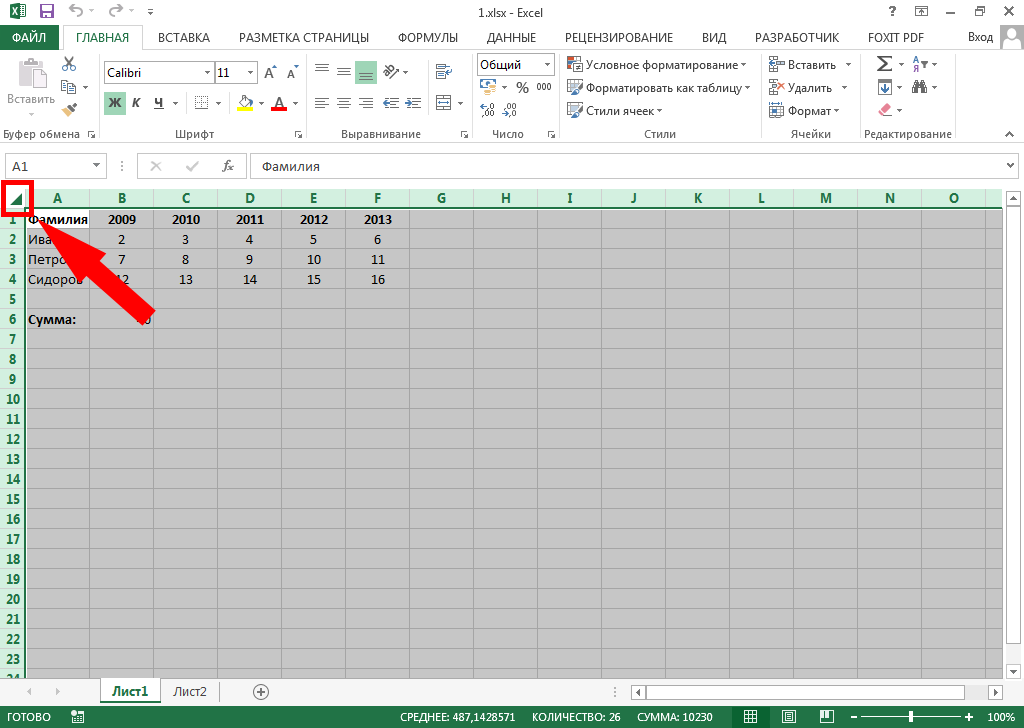Click the Cut scissors icon

(x=69, y=63)
